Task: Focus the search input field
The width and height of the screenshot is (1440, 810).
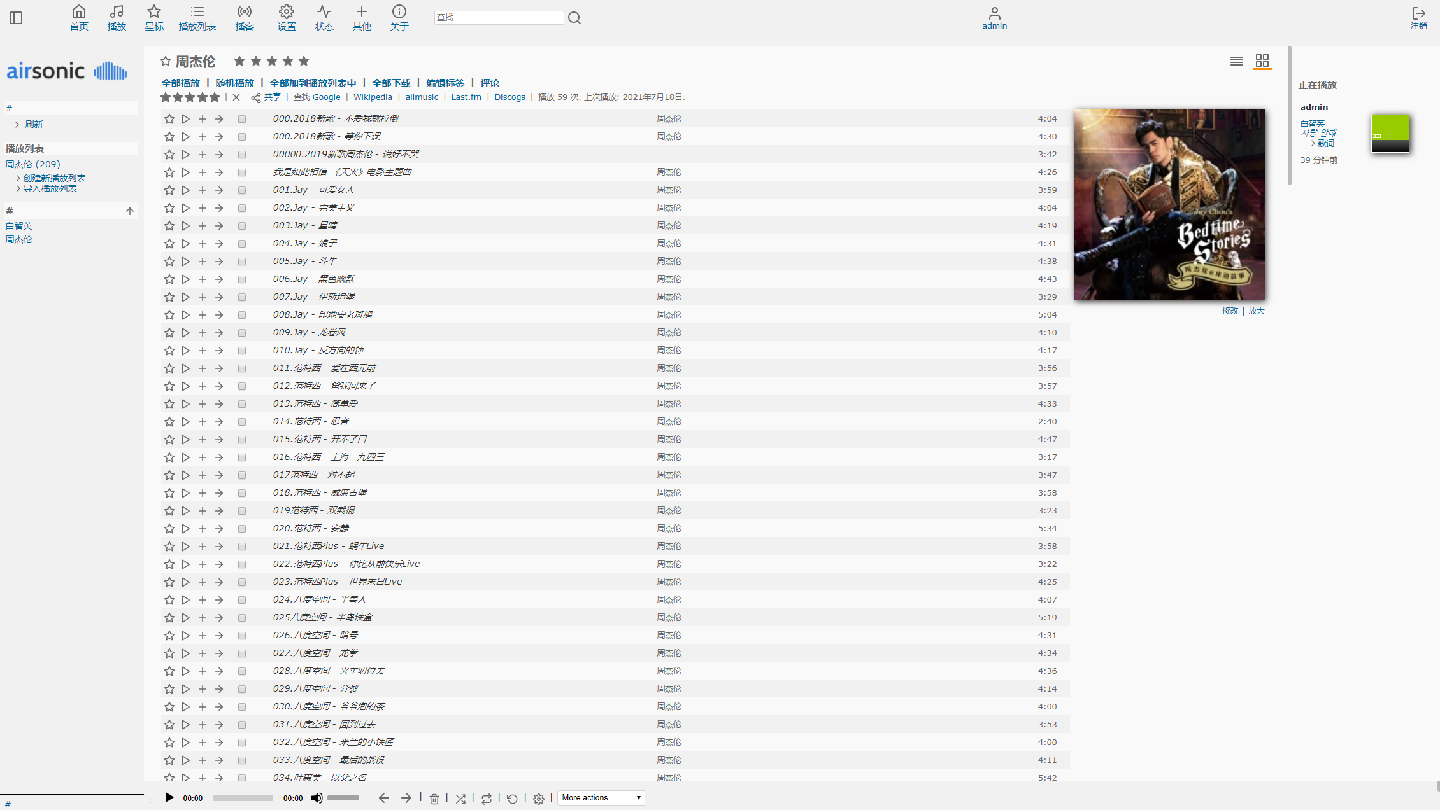Action: [499, 18]
